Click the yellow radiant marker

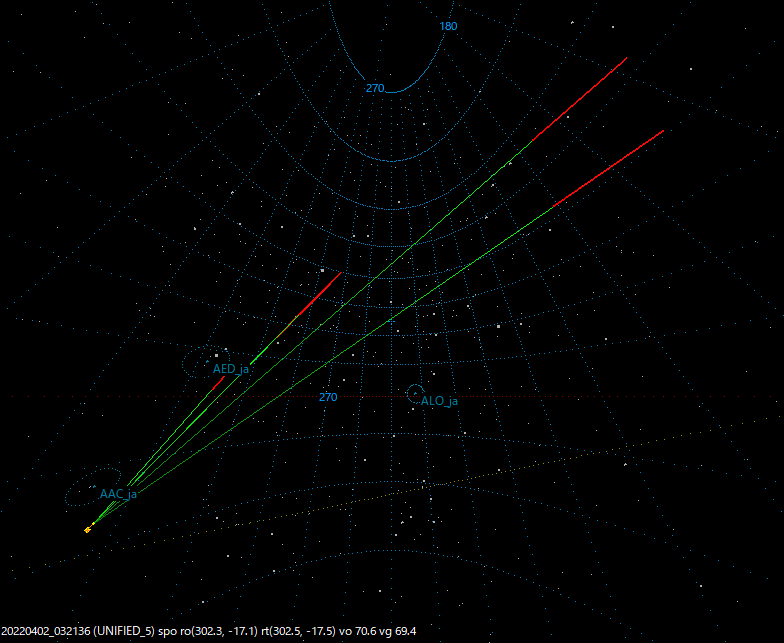[x=88, y=530]
